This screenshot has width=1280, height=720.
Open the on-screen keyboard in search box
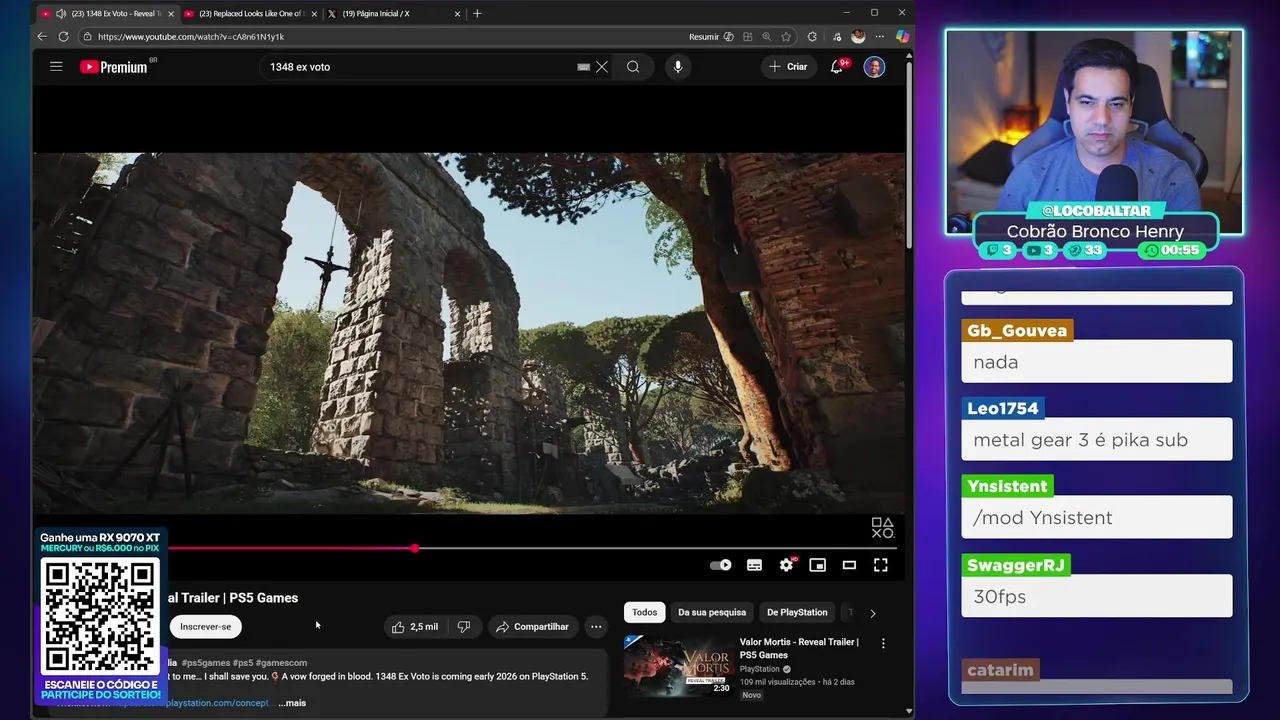[583, 67]
